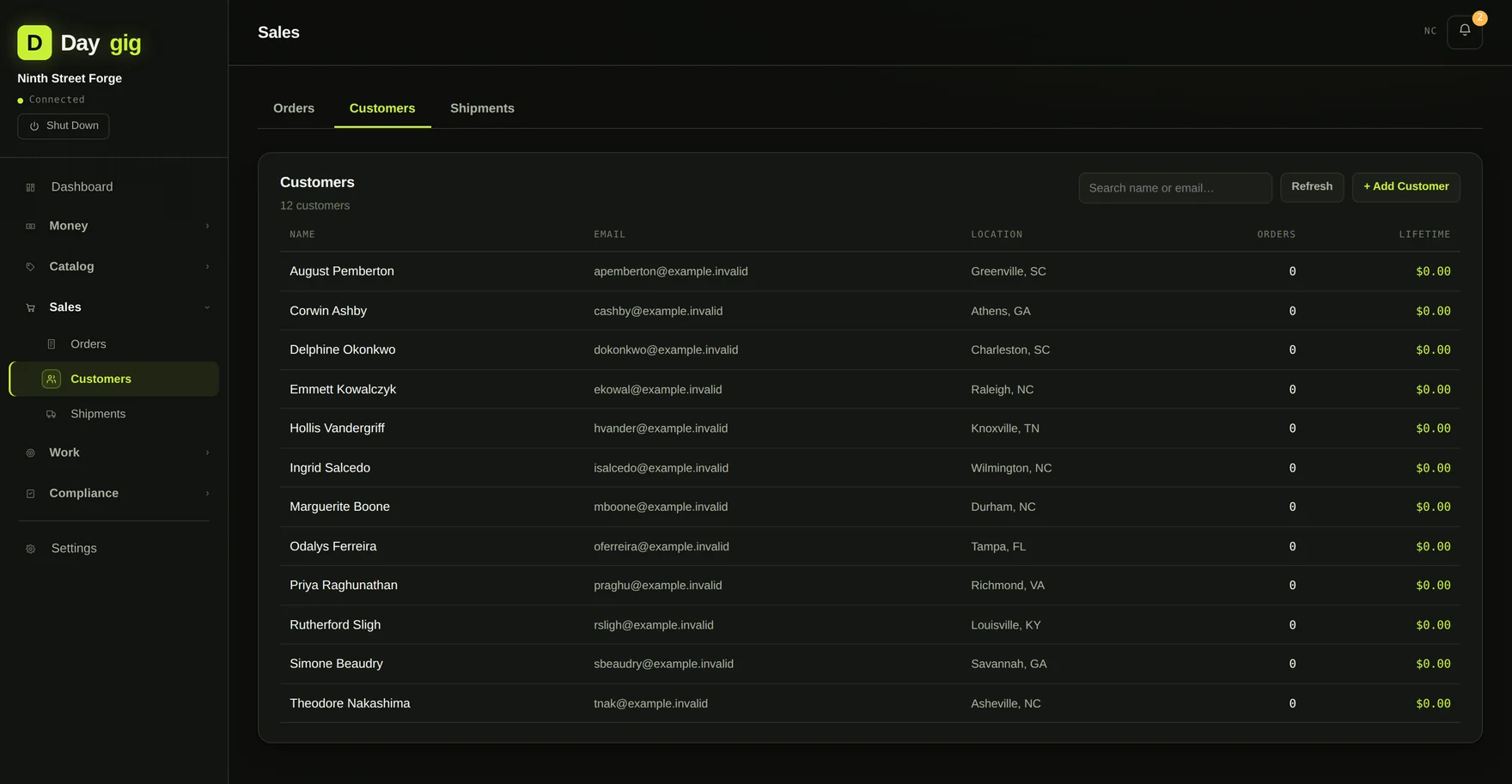This screenshot has height=784, width=1512.
Task: Open Priya Raghunathan customer row
Action: point(869,586)
